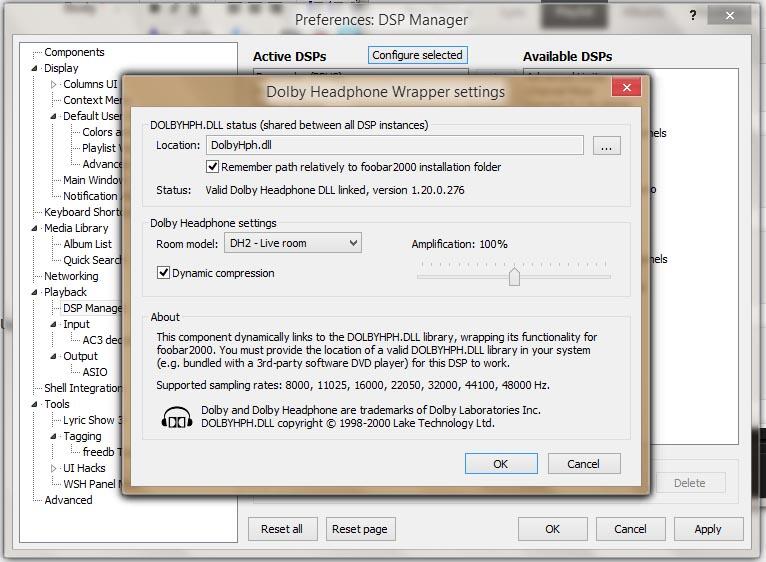Select Playlist item under Default User
This screenshot has height=562, width=766.
click(102, 148)
